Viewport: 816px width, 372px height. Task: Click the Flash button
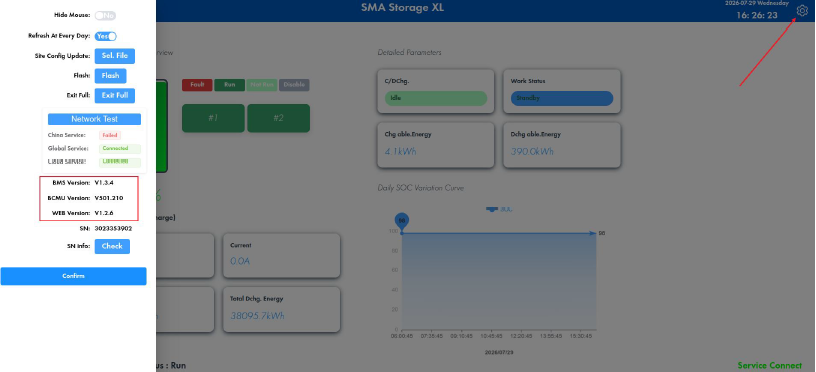110,75
